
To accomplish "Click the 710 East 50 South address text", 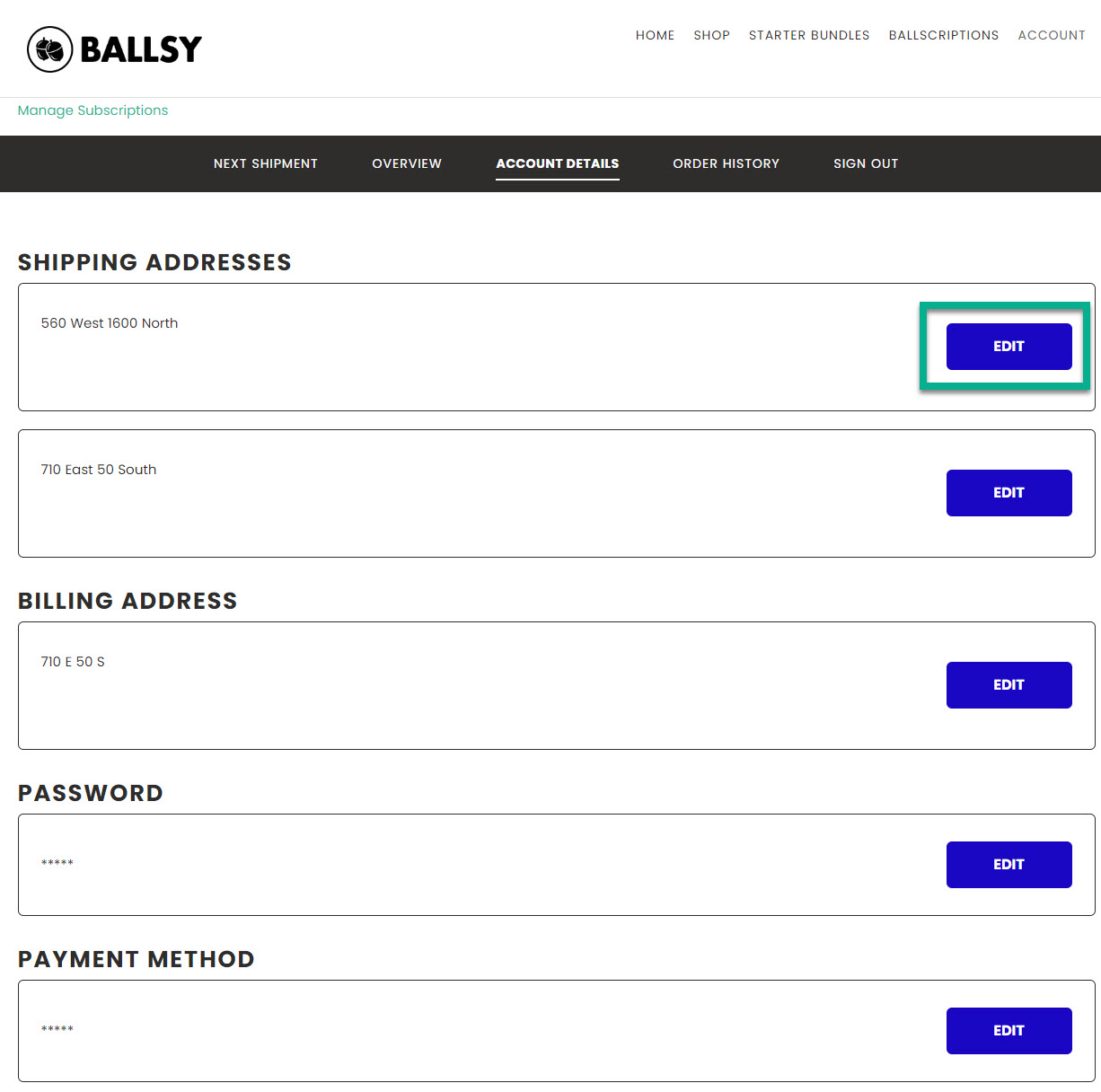I will 99,470.
